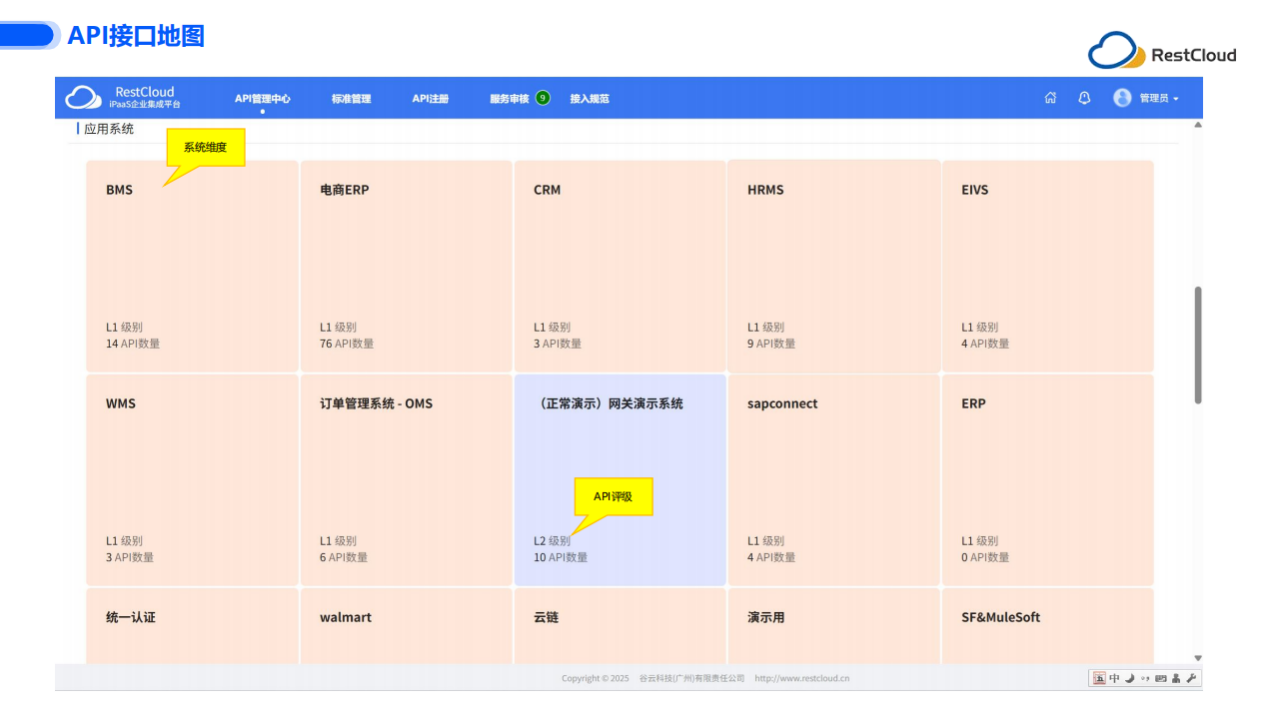Click the administrator avatar icon
This screenshot has height=708, width=1269.
coord(1122,98)
